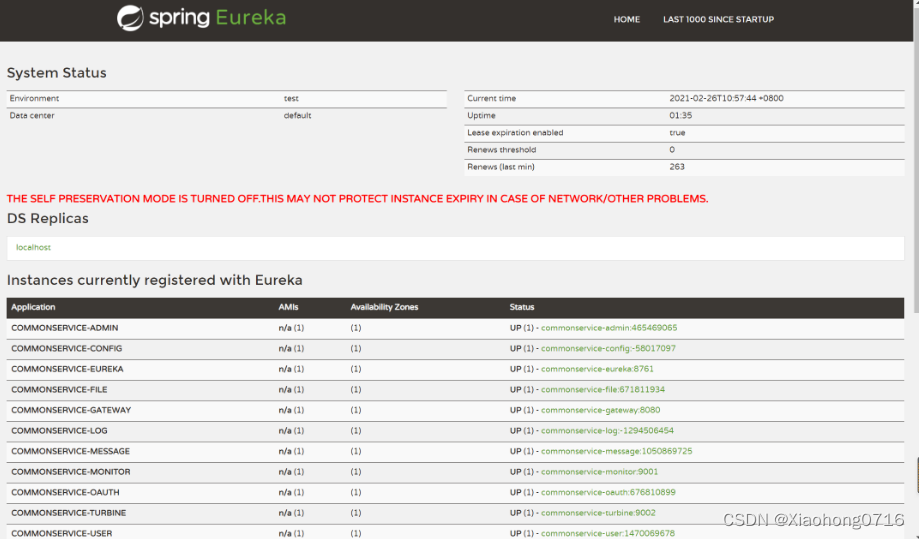Viewport: 919px width, 539px height.
Task: Open commonservice-file:671811934 instance link
Action: tap(603, 390)
